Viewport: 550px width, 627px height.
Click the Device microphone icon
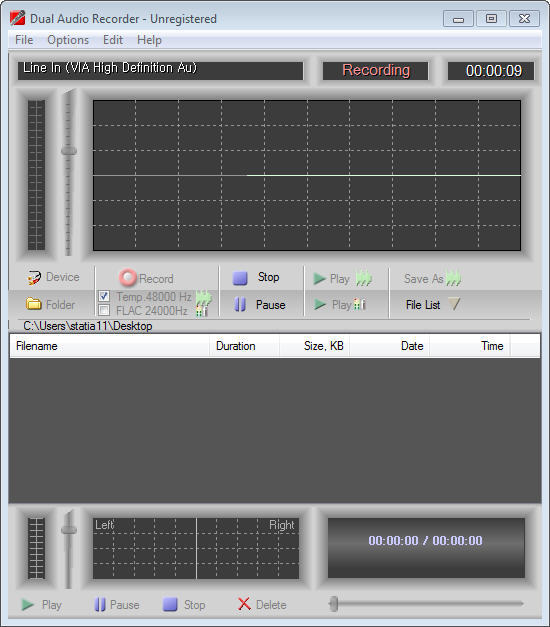[x=34, y=278]
